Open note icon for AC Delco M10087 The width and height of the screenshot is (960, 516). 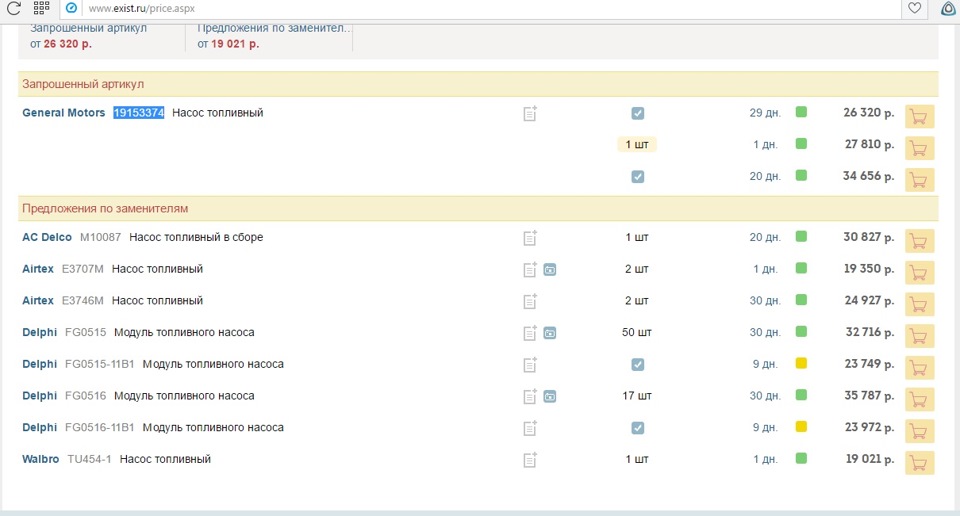click(530, 238)
